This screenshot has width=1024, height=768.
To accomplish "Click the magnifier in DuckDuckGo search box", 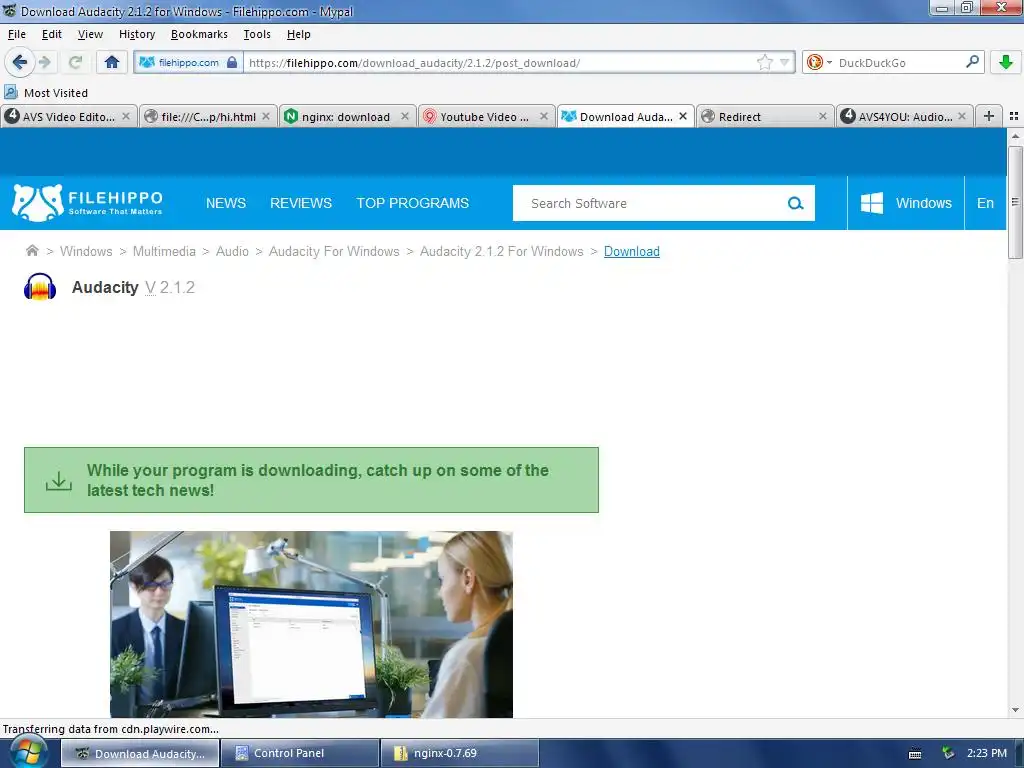I will 972,62.
